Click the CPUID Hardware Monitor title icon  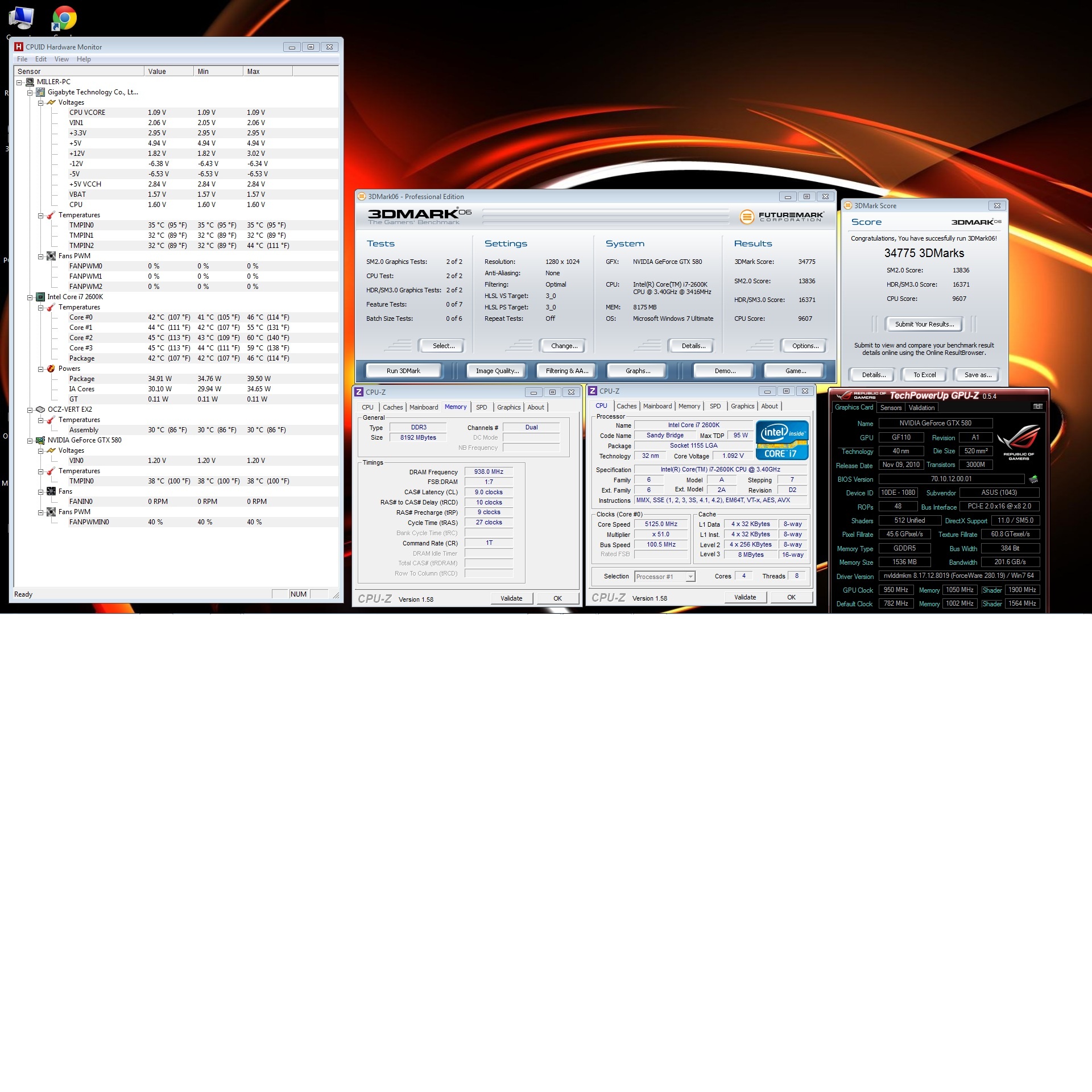click(19, 47)
